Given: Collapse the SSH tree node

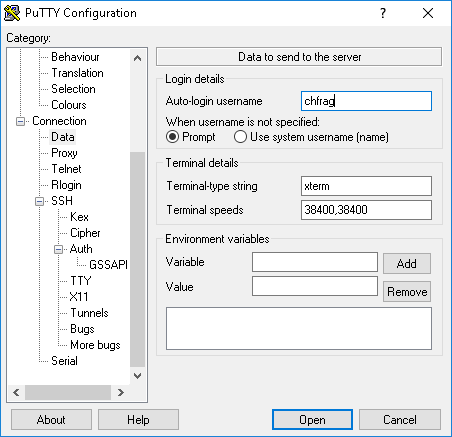Looking at the screenshot, I should click(39, 201).
